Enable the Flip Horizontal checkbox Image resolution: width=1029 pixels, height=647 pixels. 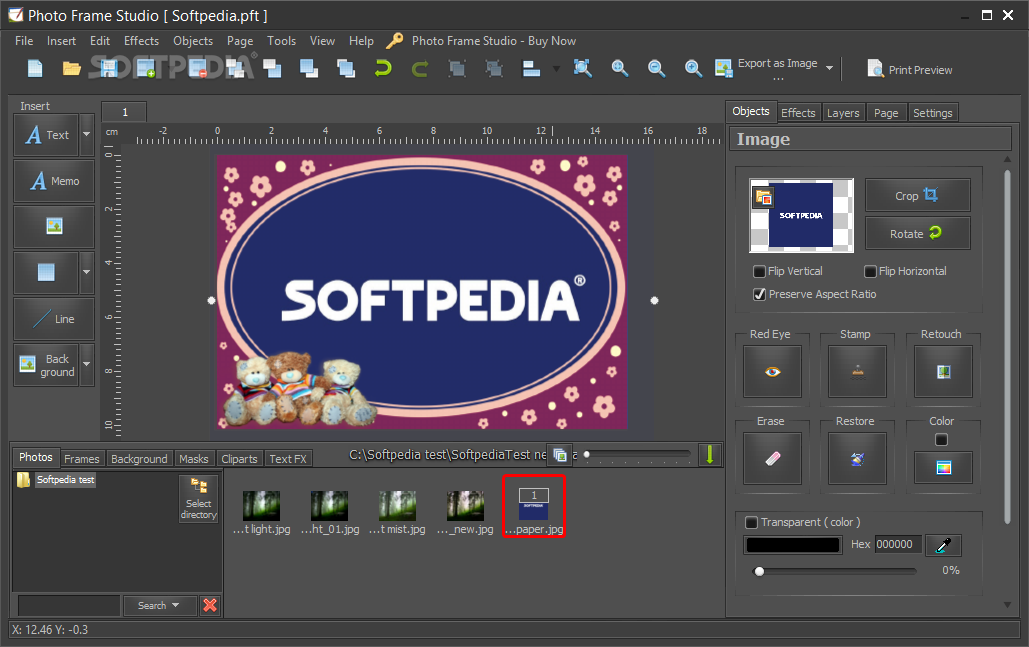coord(870,271)
